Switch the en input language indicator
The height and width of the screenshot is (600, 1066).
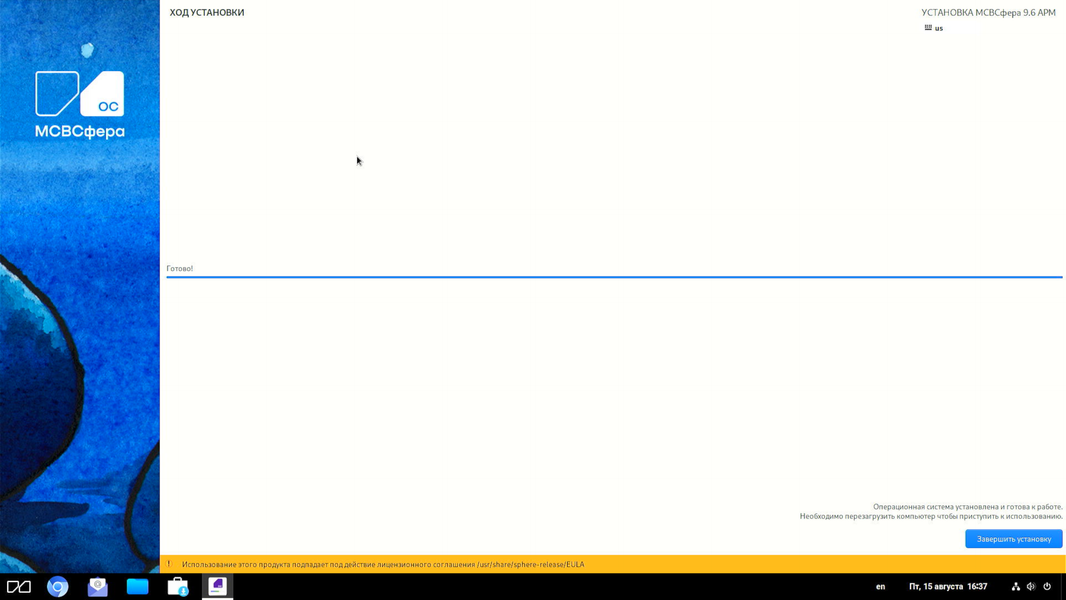[880, 586]
